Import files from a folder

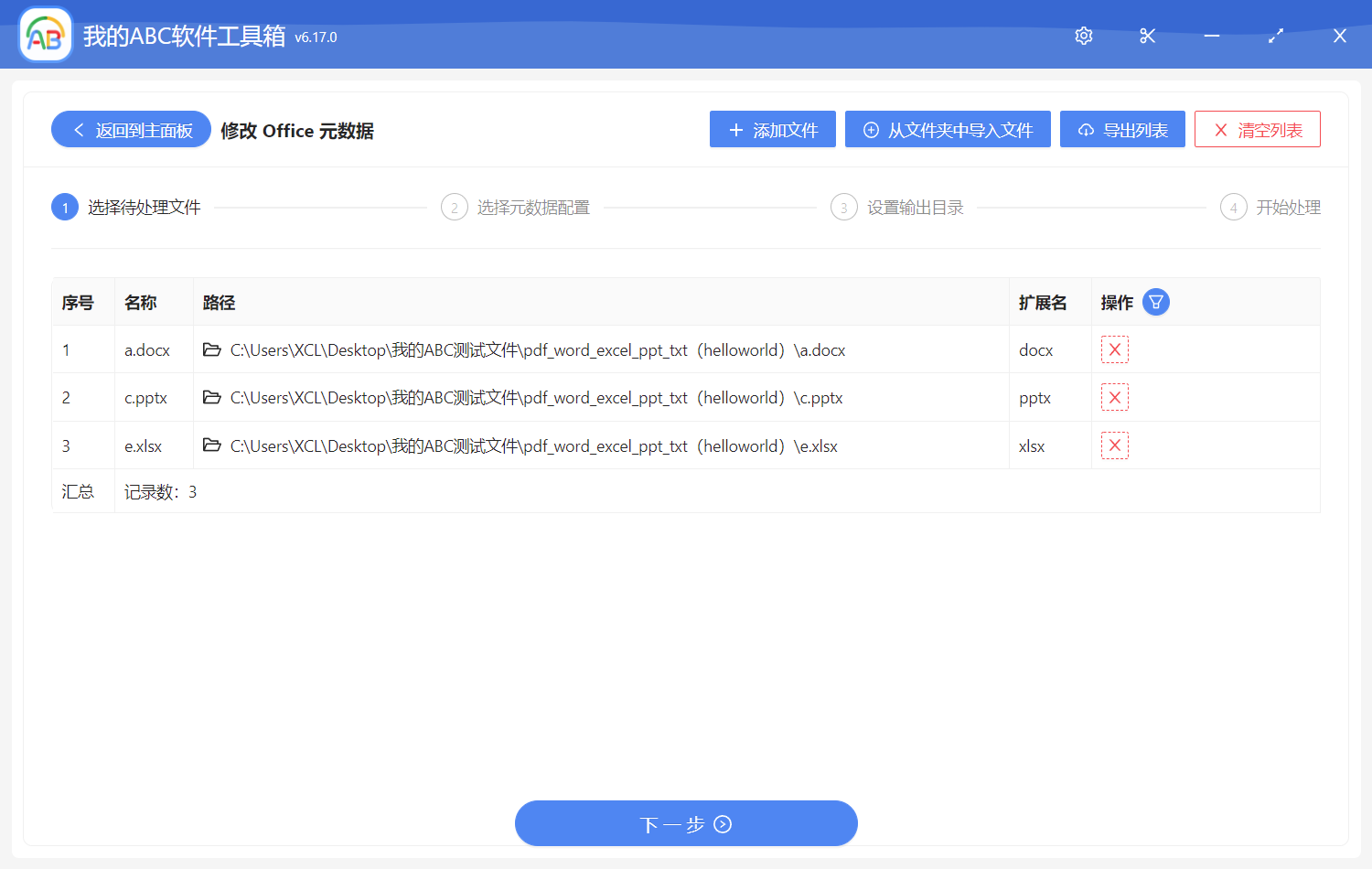click(x=948, y=129)
